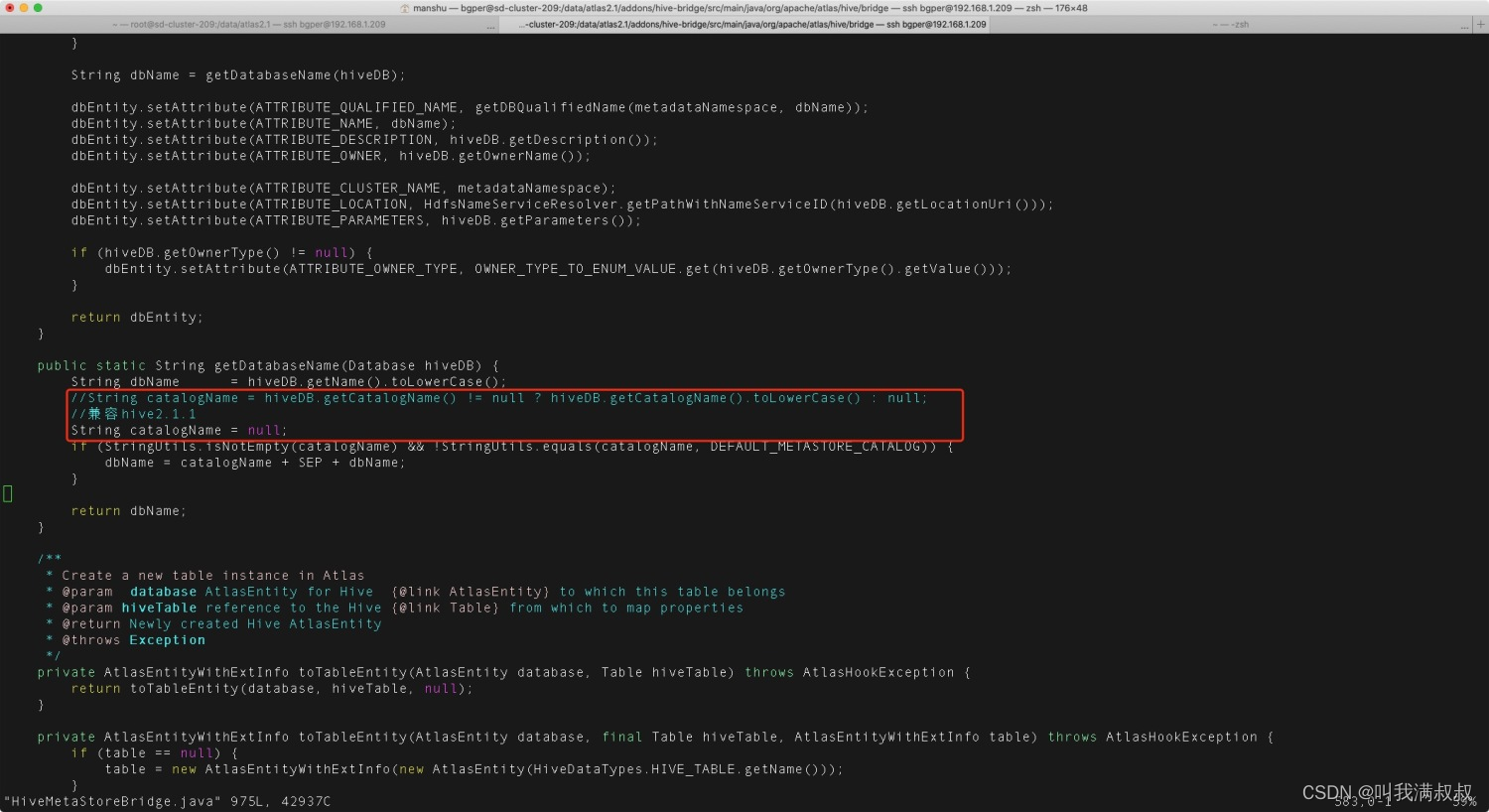Click '@param hiveTable reference to the Hive' line
This screenshot has width=1489, height=812.
(394, 609)
